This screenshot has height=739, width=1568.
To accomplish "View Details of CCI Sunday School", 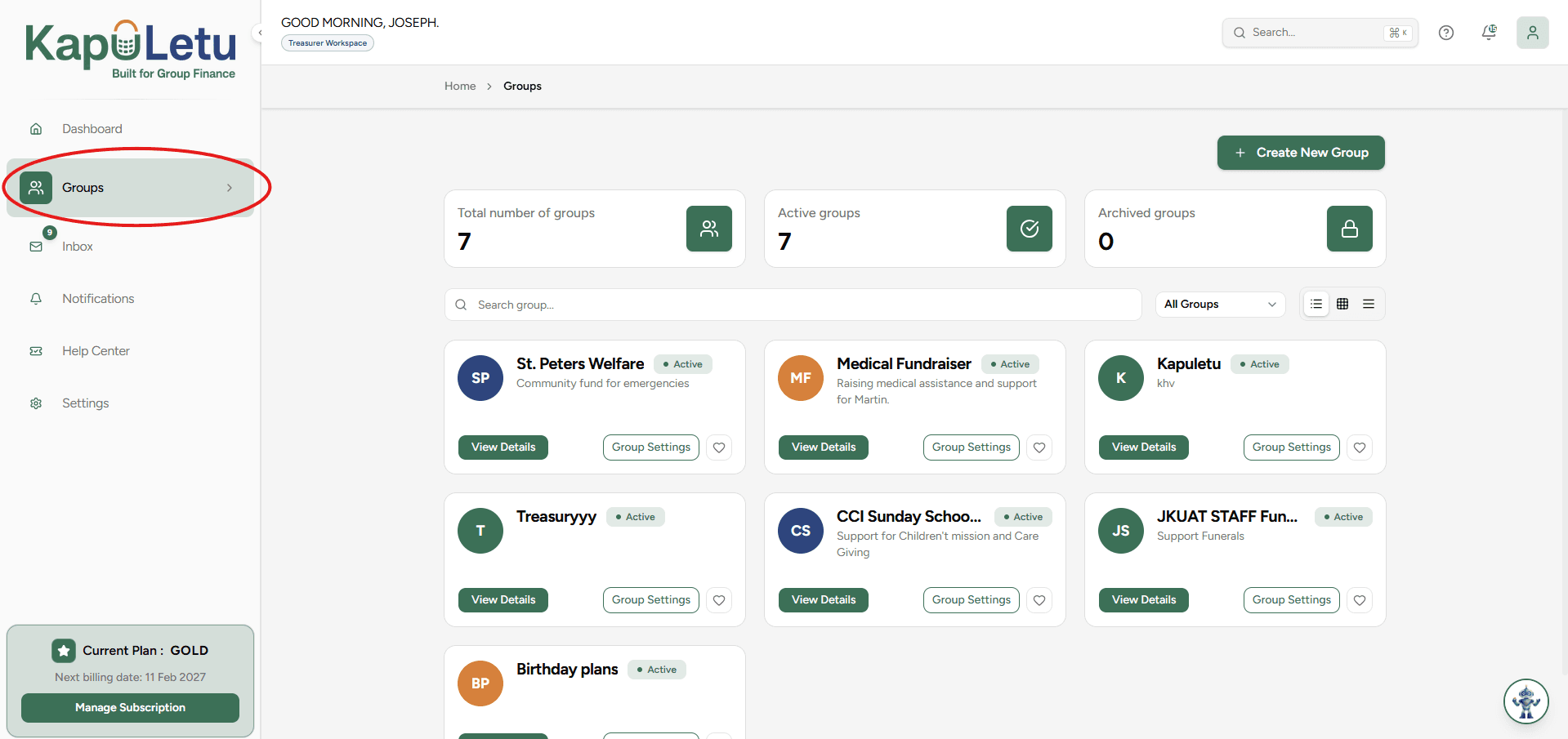I will (x=824, y=600).
